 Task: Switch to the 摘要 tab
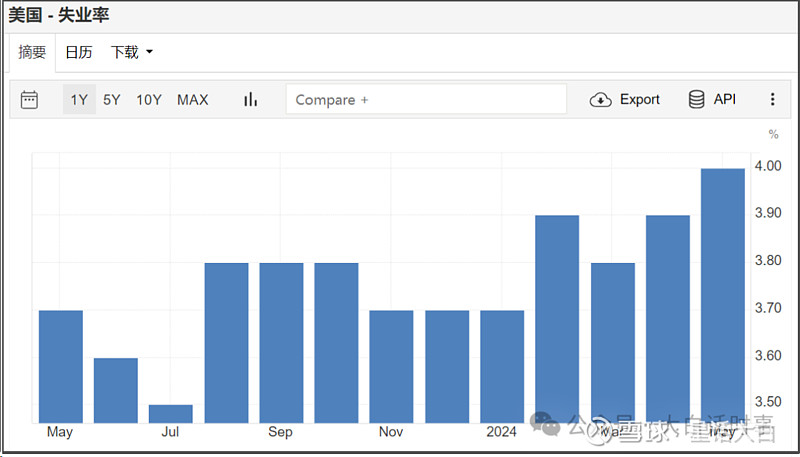33,52
